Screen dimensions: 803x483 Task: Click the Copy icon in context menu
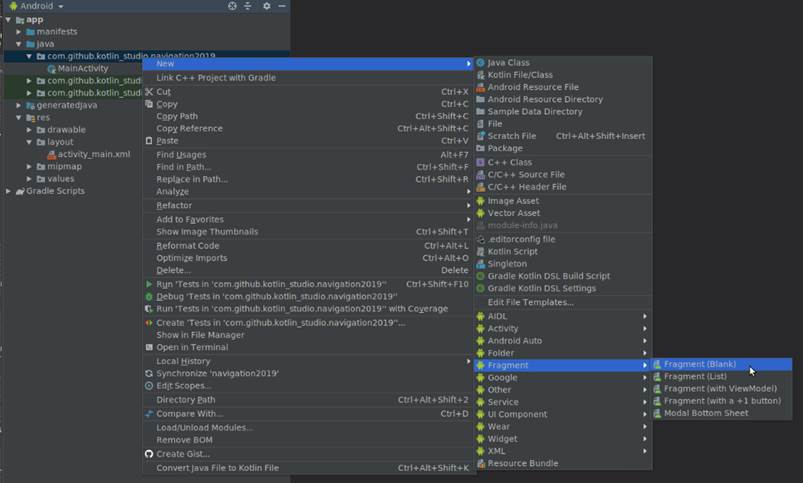tap(149, 104)
